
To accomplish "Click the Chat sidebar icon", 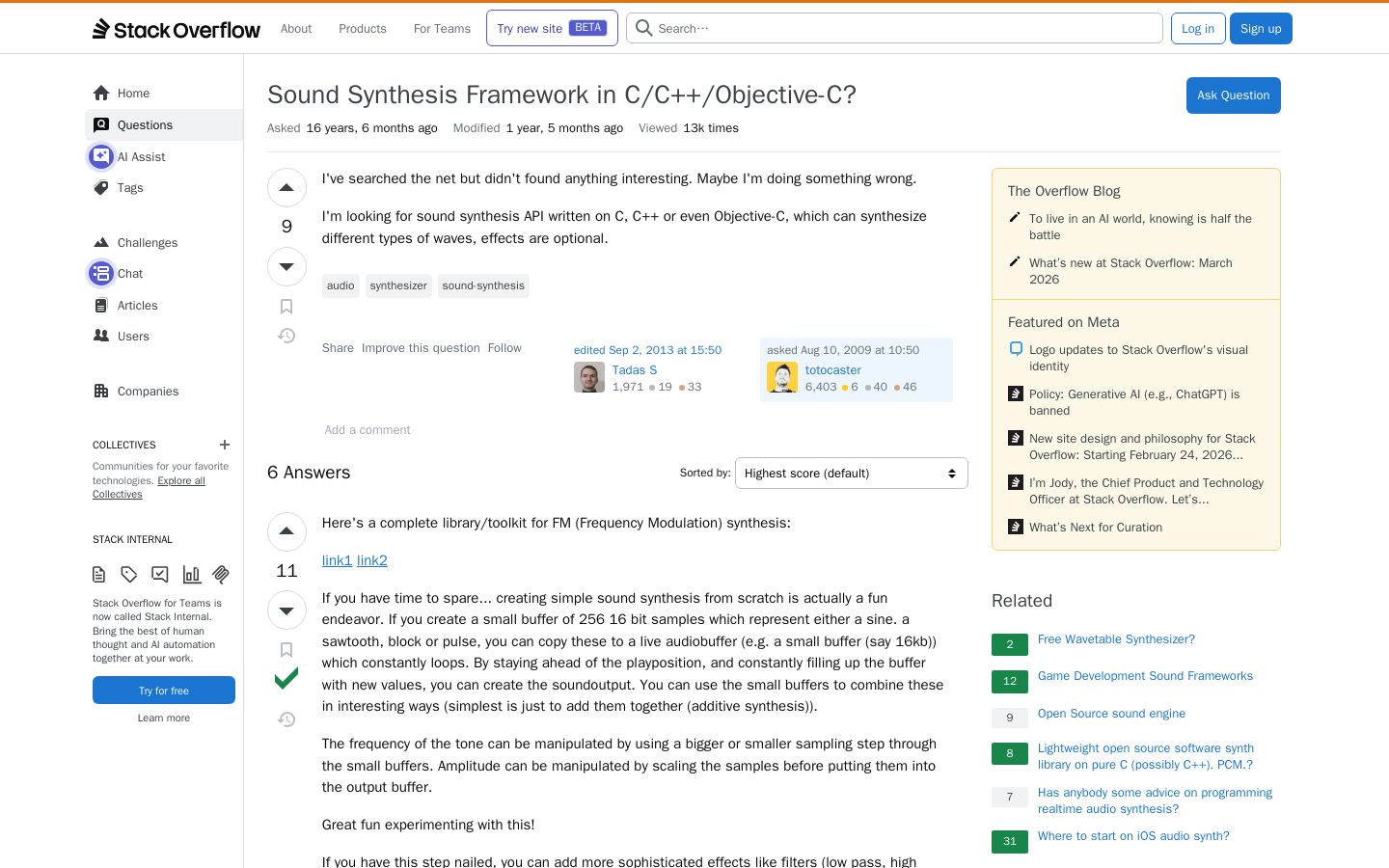I will 101,274.
